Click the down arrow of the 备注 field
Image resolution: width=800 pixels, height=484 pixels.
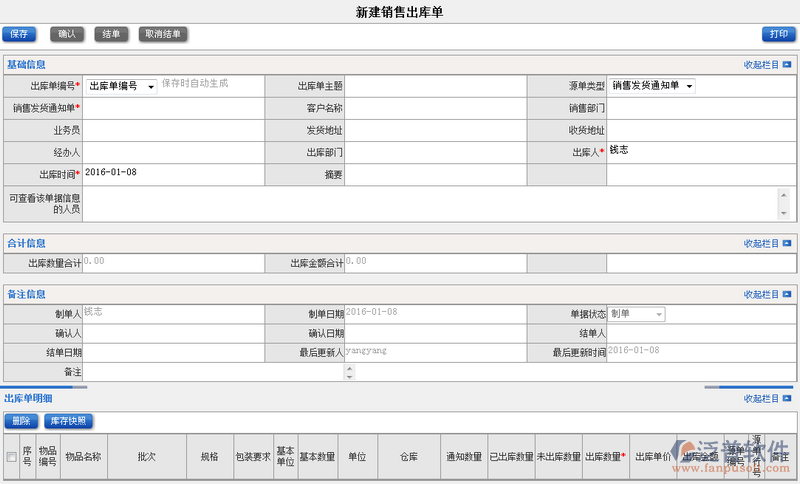click(349, 376)
